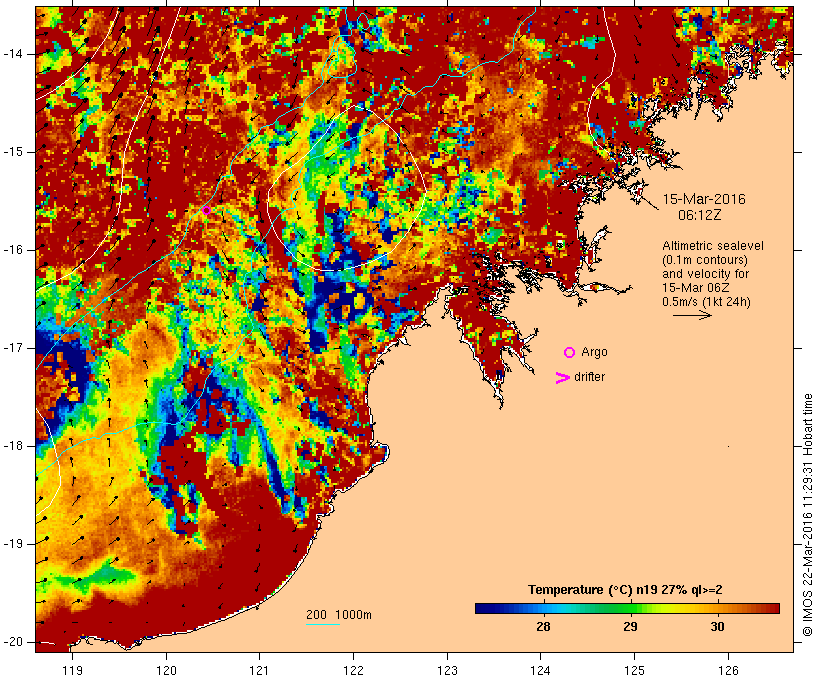
Task: Click the time text 06:12Z
Action: [700, 215]
